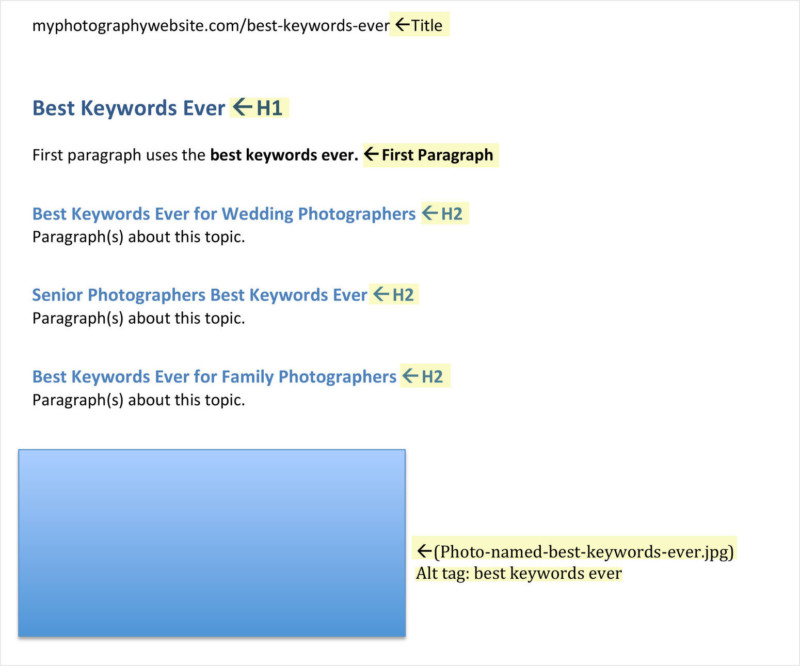Image resolution: width=800 pixels, height=666 pixels.
Task: Open the Family Photographers heading
Action: (x=213, y=376)
